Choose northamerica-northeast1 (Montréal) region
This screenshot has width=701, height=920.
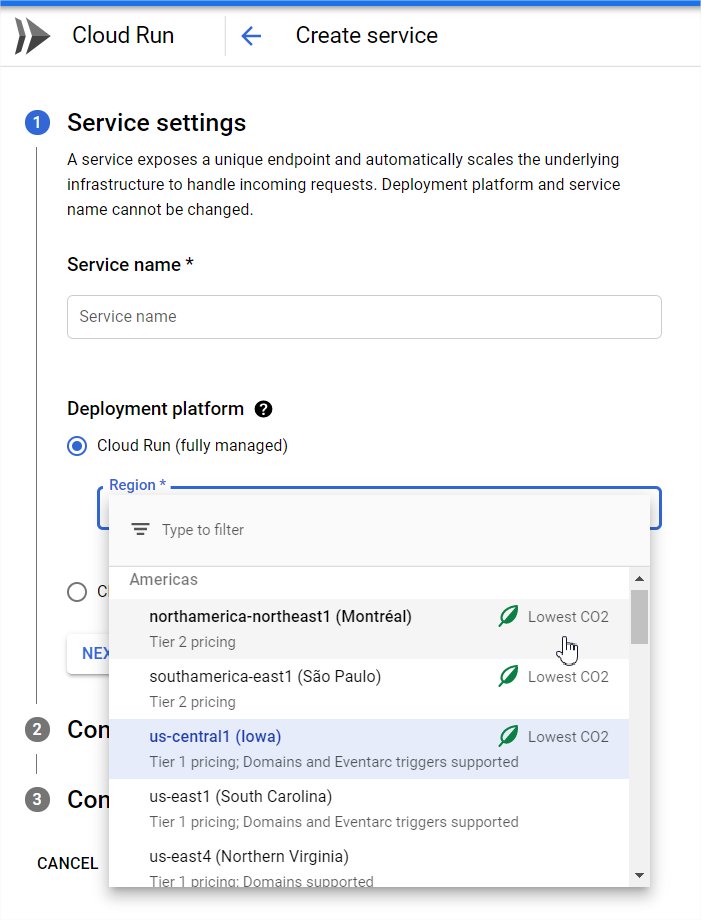point(369,628)
